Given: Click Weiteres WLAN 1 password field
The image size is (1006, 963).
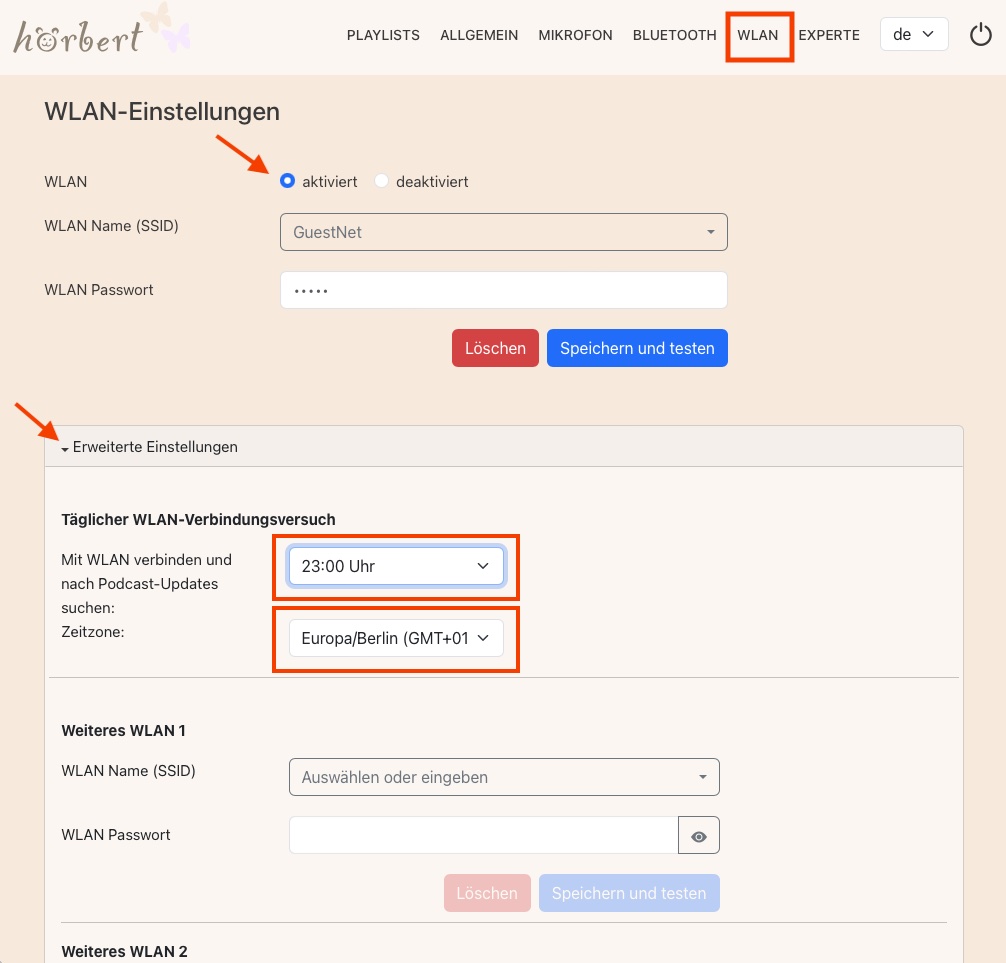Looking at the screenshot, I should 483,836.
